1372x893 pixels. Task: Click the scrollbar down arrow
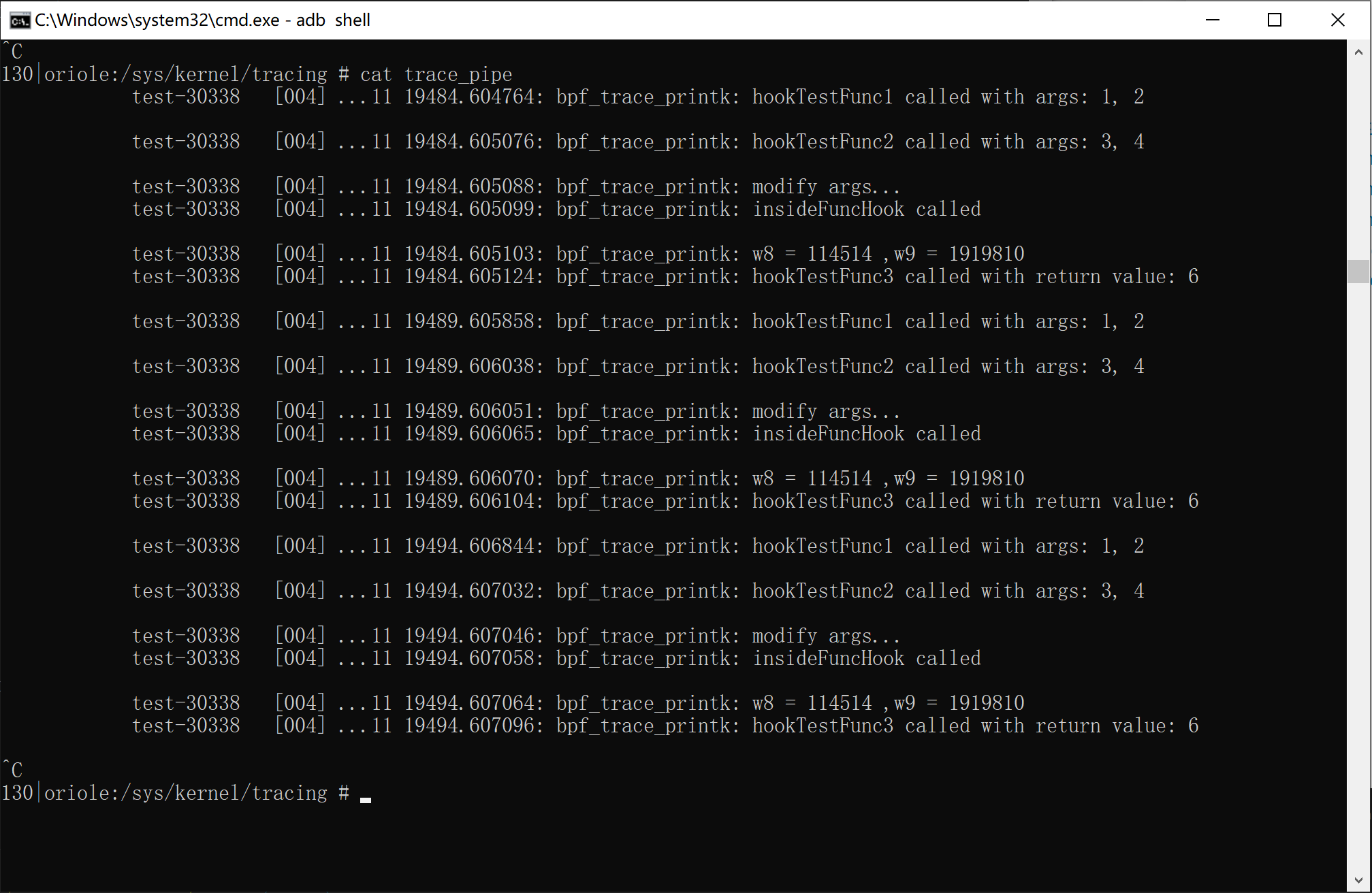(1358, 880)
